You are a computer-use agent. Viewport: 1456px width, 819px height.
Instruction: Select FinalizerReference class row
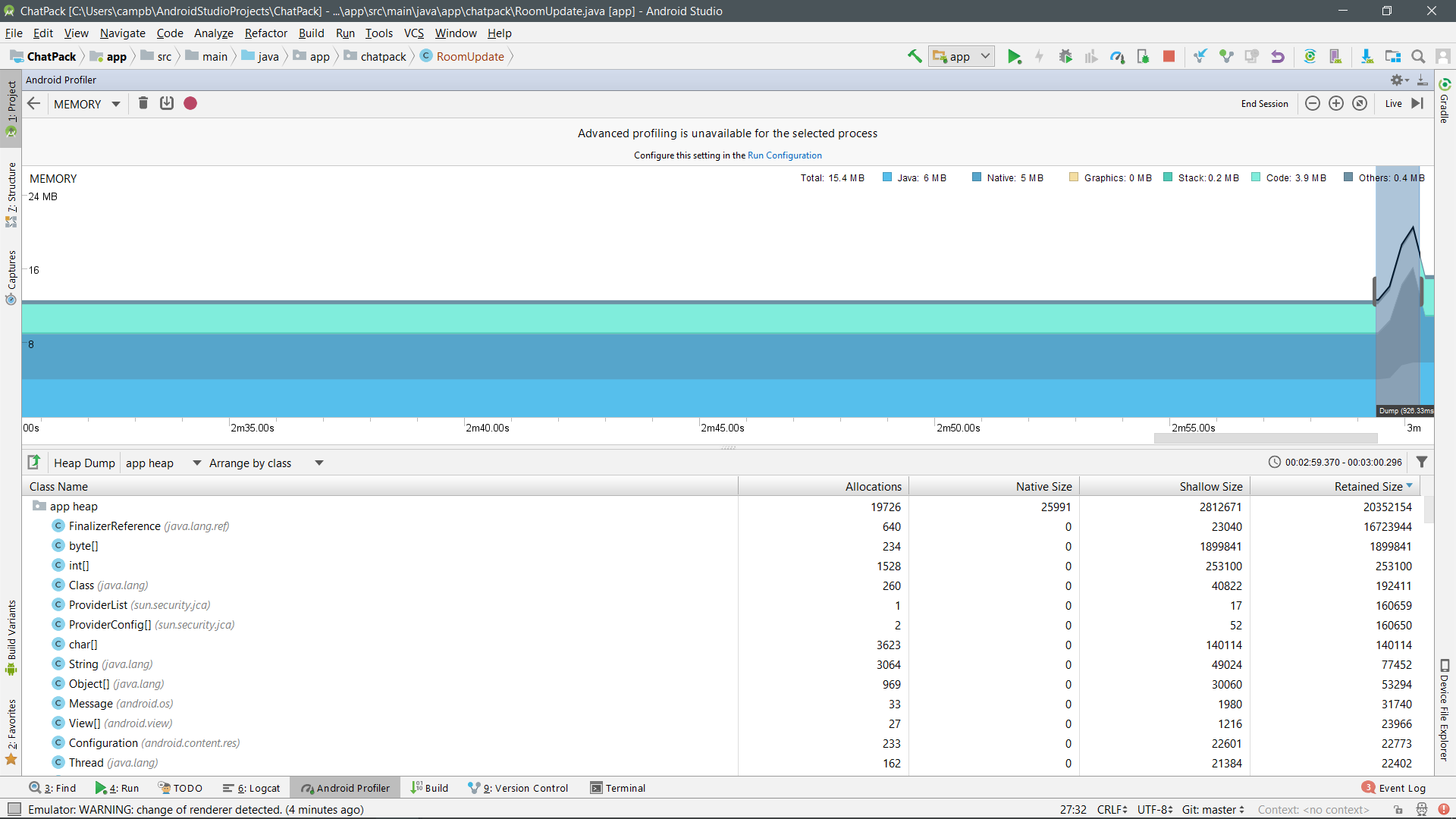click(x=114, y=526)
